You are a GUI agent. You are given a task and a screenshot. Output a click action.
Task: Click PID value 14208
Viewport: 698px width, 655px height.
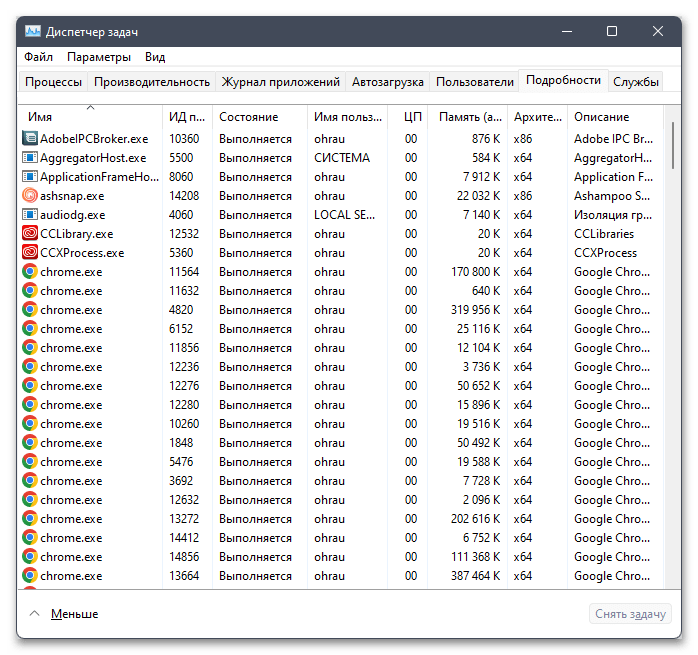(x=184, y=196)
